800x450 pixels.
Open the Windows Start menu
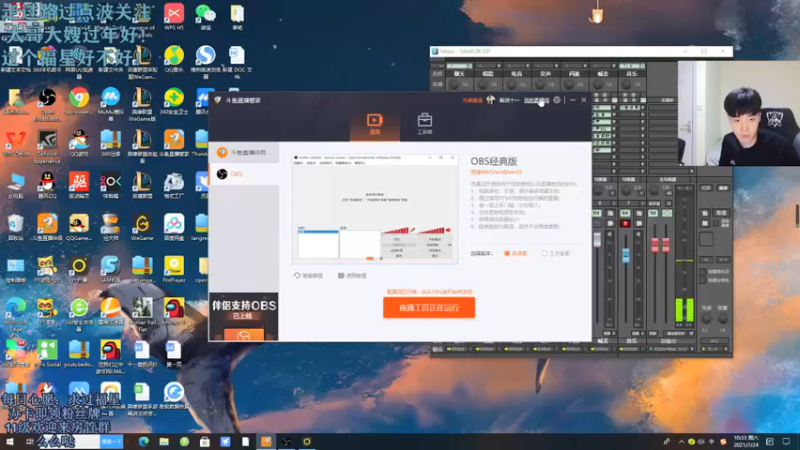[x=9, y=442]
